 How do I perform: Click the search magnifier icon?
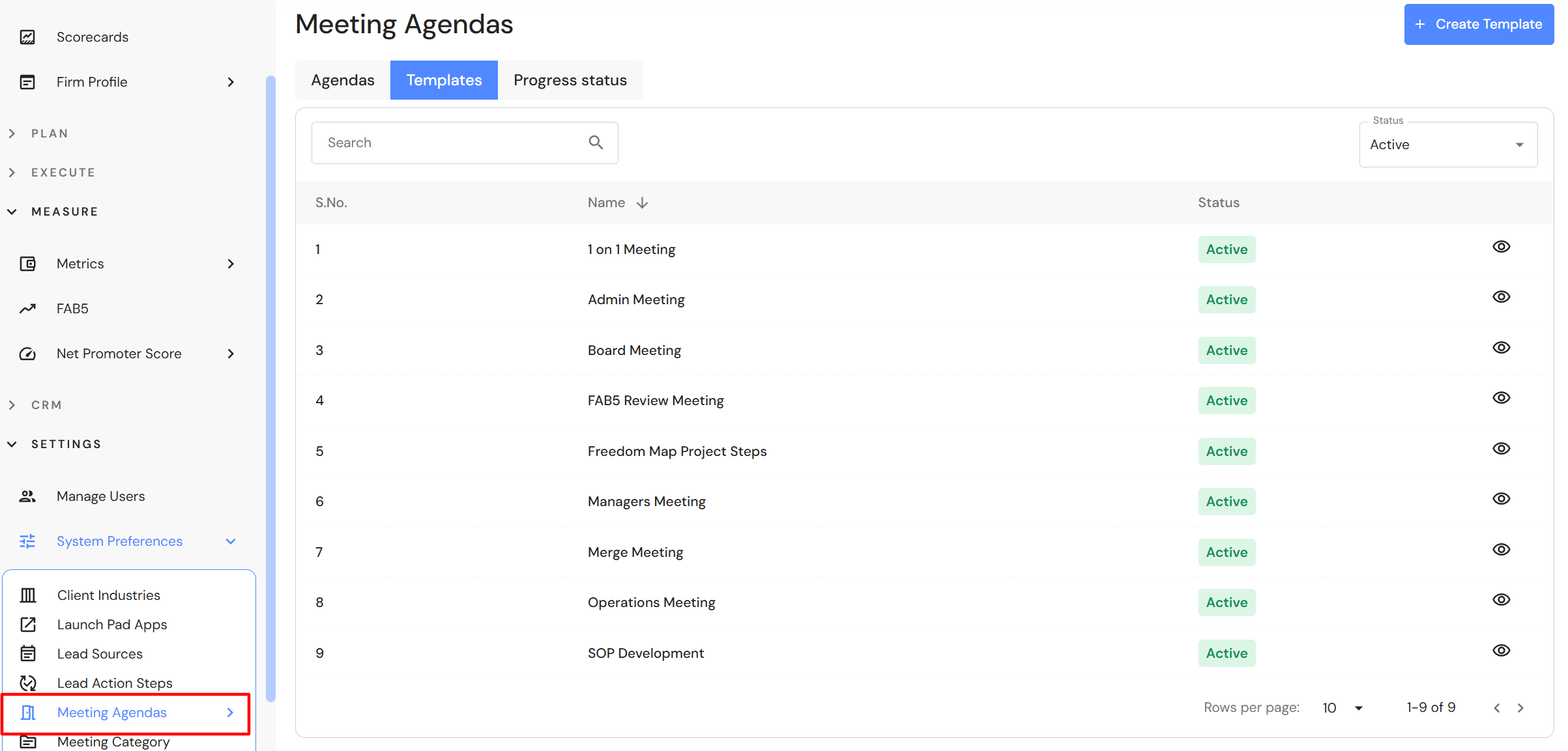click(x=596, y=143)
